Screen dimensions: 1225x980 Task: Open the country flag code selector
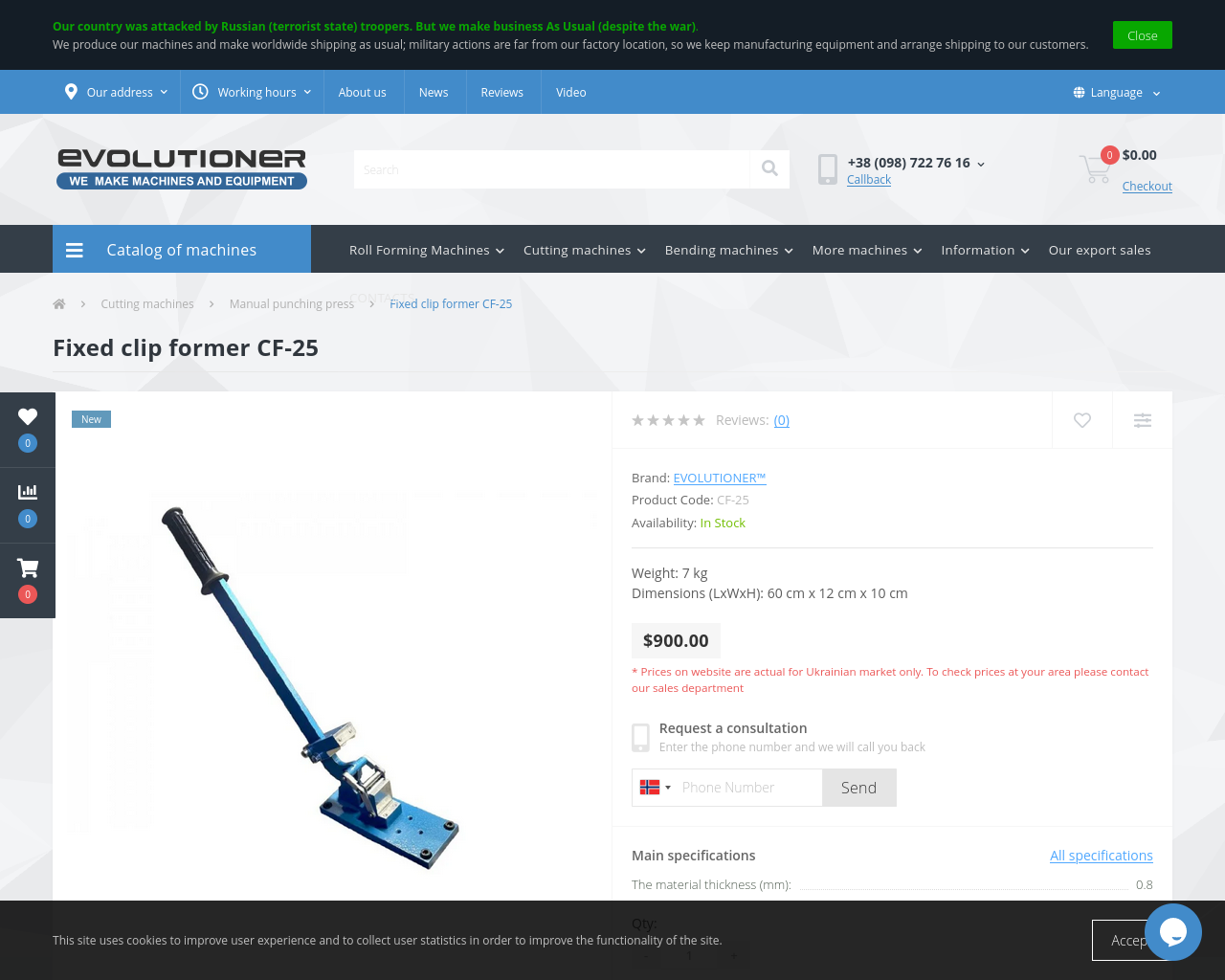(656, 788)
